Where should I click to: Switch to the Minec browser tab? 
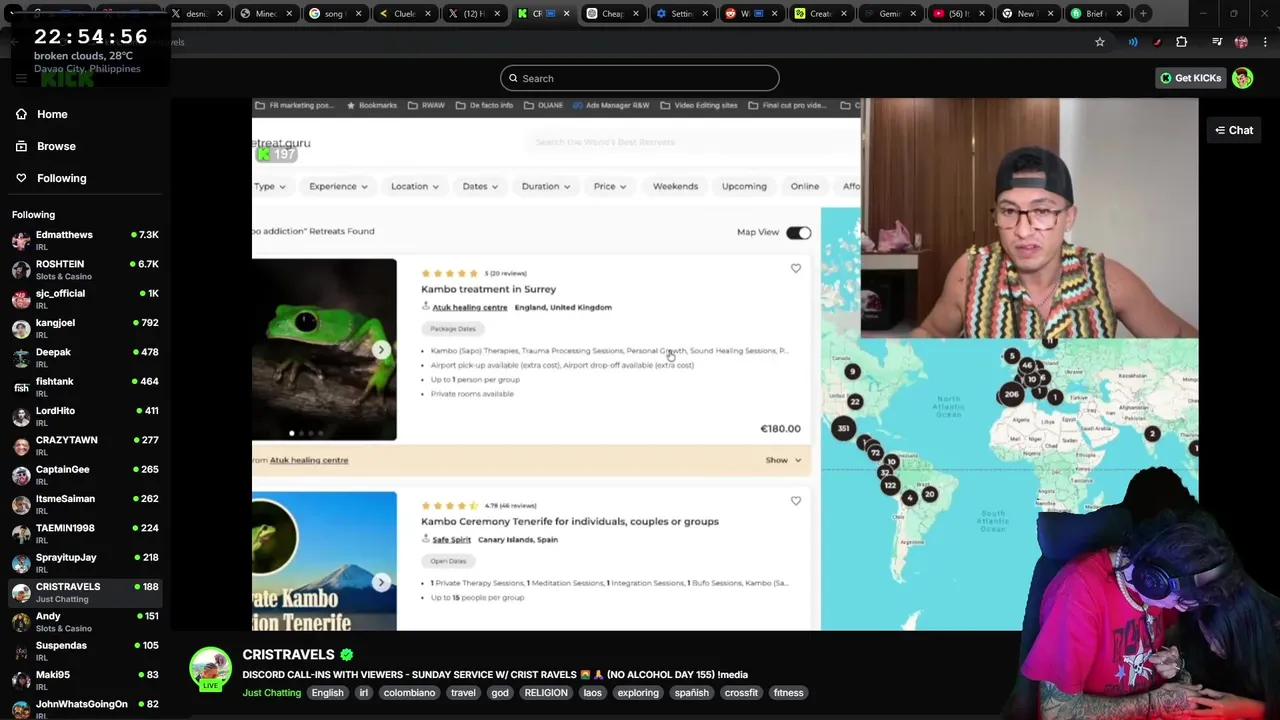(x=265, y=13)
